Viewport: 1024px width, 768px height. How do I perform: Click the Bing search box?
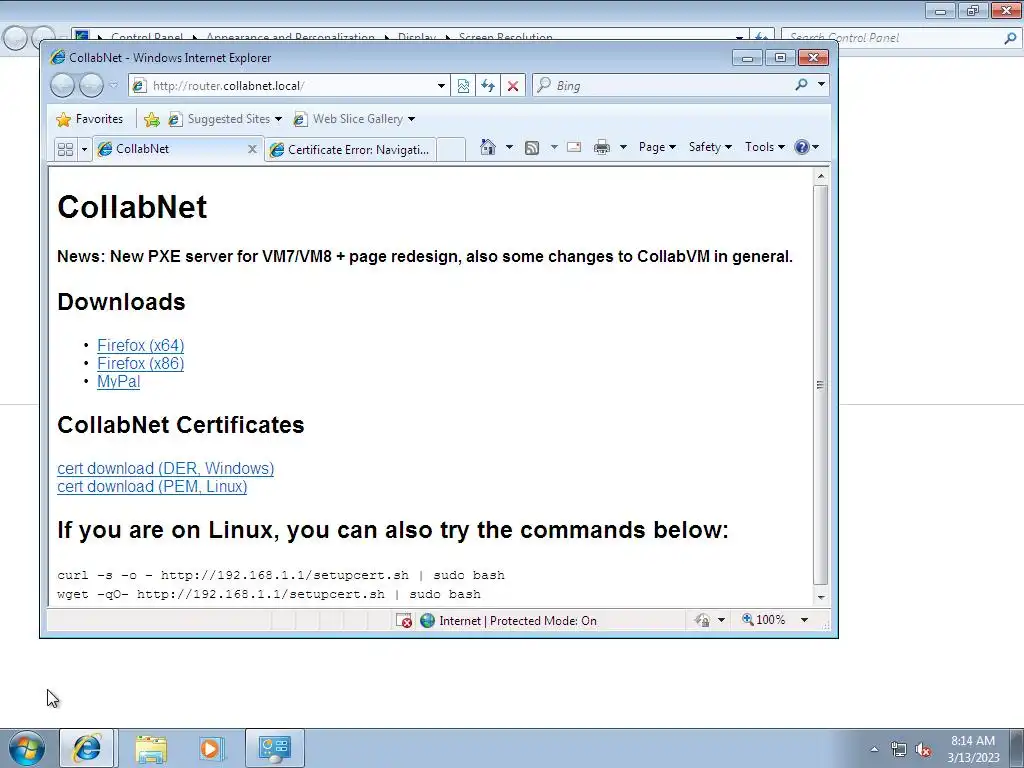pyautogui.click(x=661, y=86)
